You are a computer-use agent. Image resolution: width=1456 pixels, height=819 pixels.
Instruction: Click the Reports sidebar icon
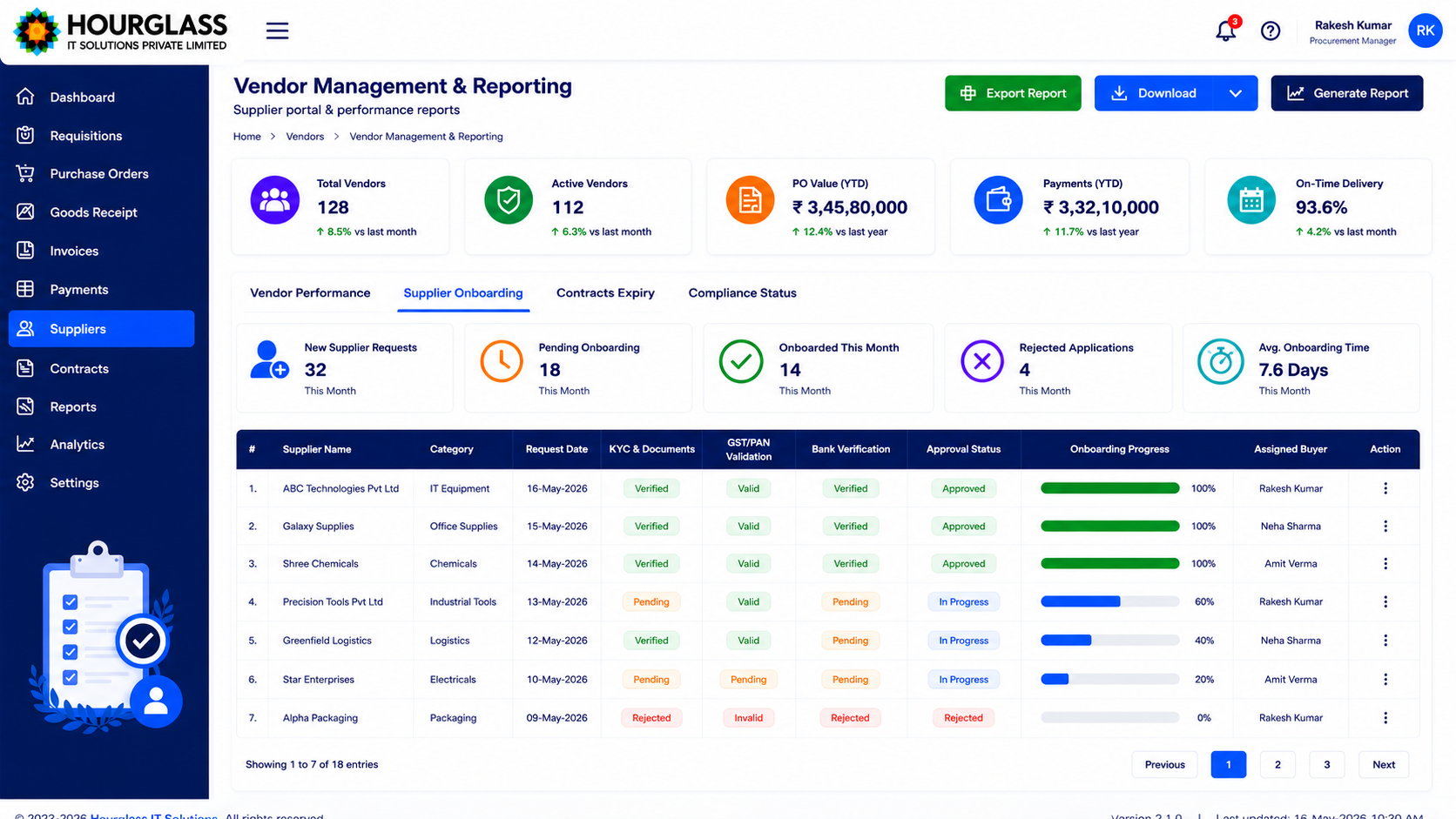point(25,406)
